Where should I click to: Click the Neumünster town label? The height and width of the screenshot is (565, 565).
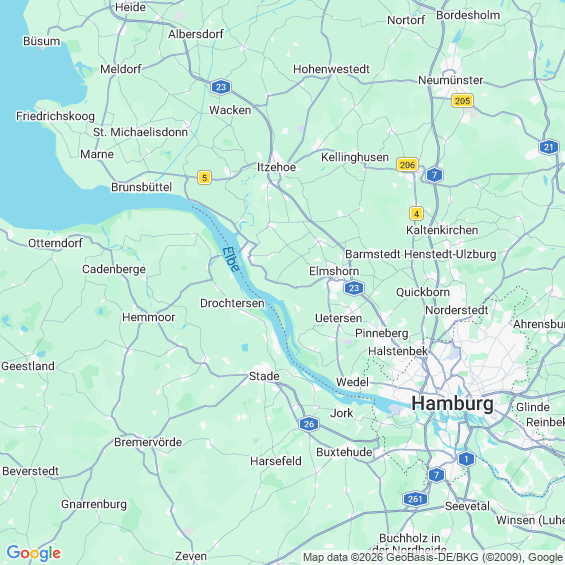click(x=450, y=80)
